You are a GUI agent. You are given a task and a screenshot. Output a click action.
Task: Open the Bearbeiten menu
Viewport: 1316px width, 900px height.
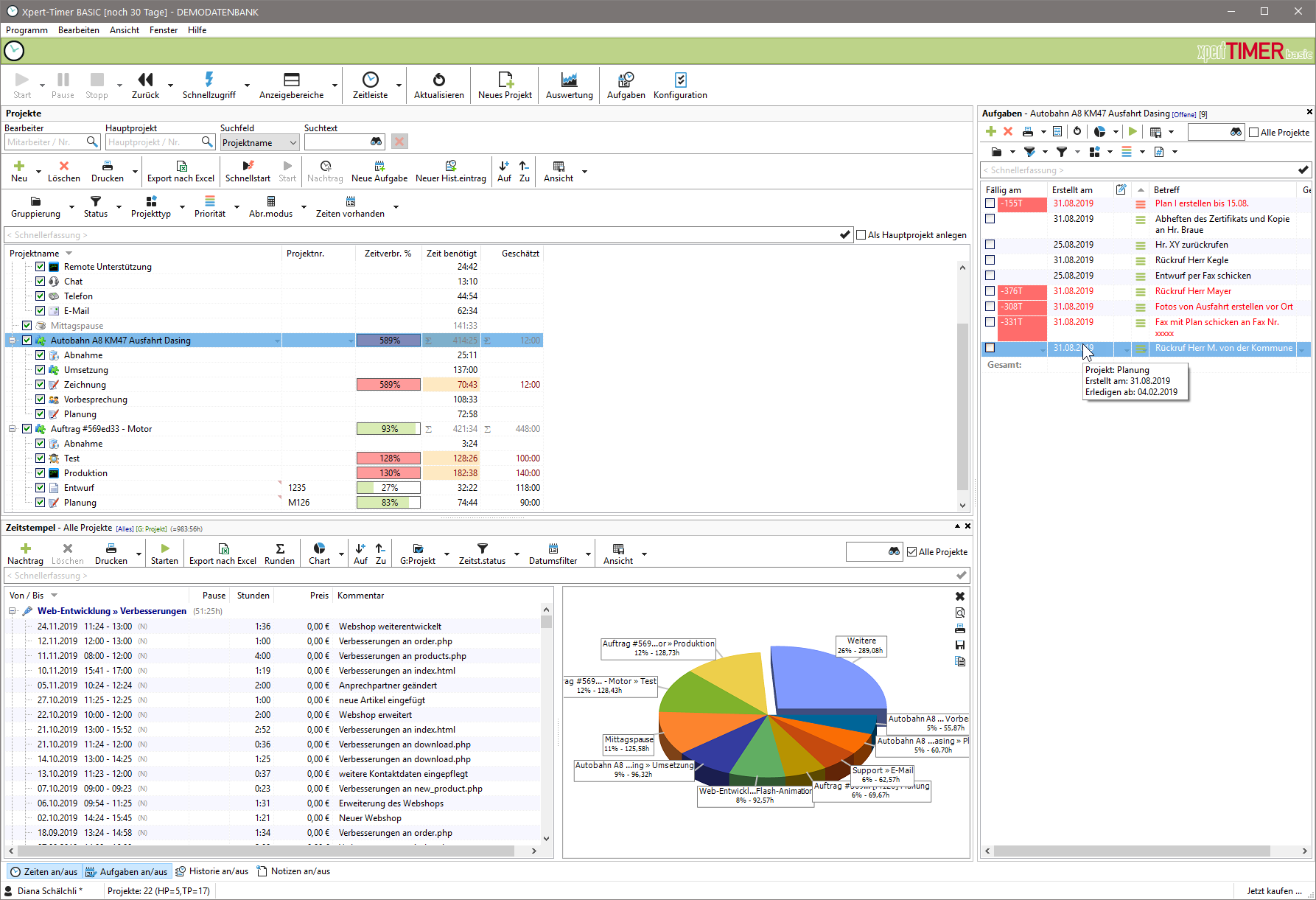tap(78, 30)
